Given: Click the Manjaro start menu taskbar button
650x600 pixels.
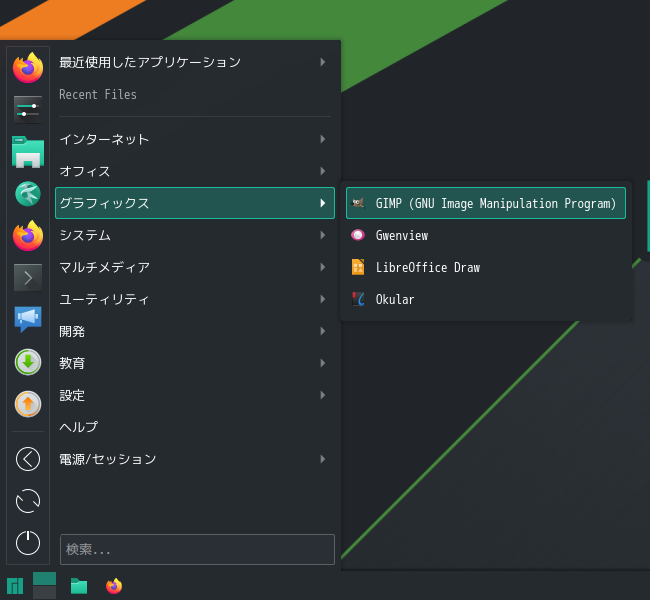Looking at the screenshot, I should (x=15, y=586).
